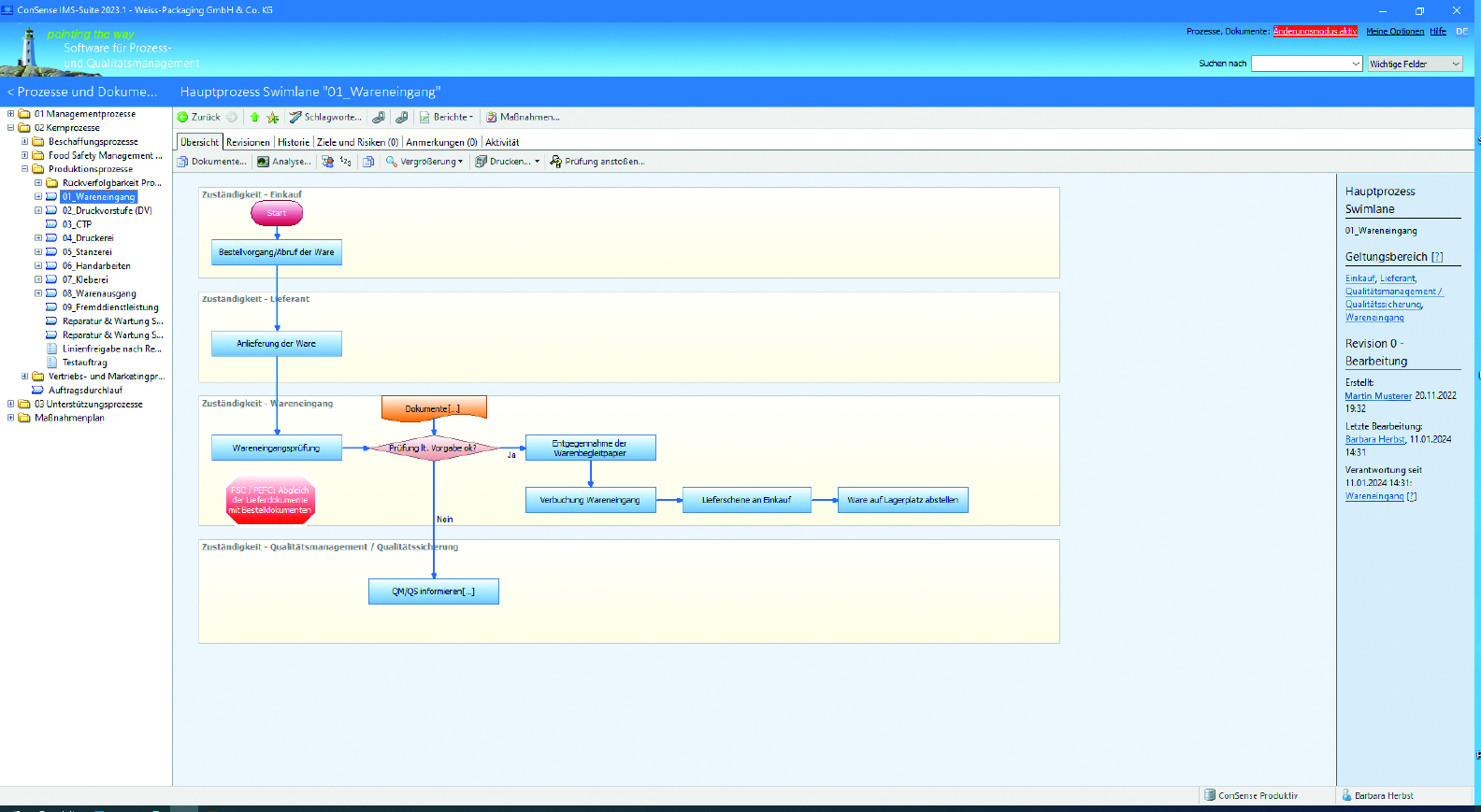Click the Dokumente toolbar icon

tap(183, 162)
